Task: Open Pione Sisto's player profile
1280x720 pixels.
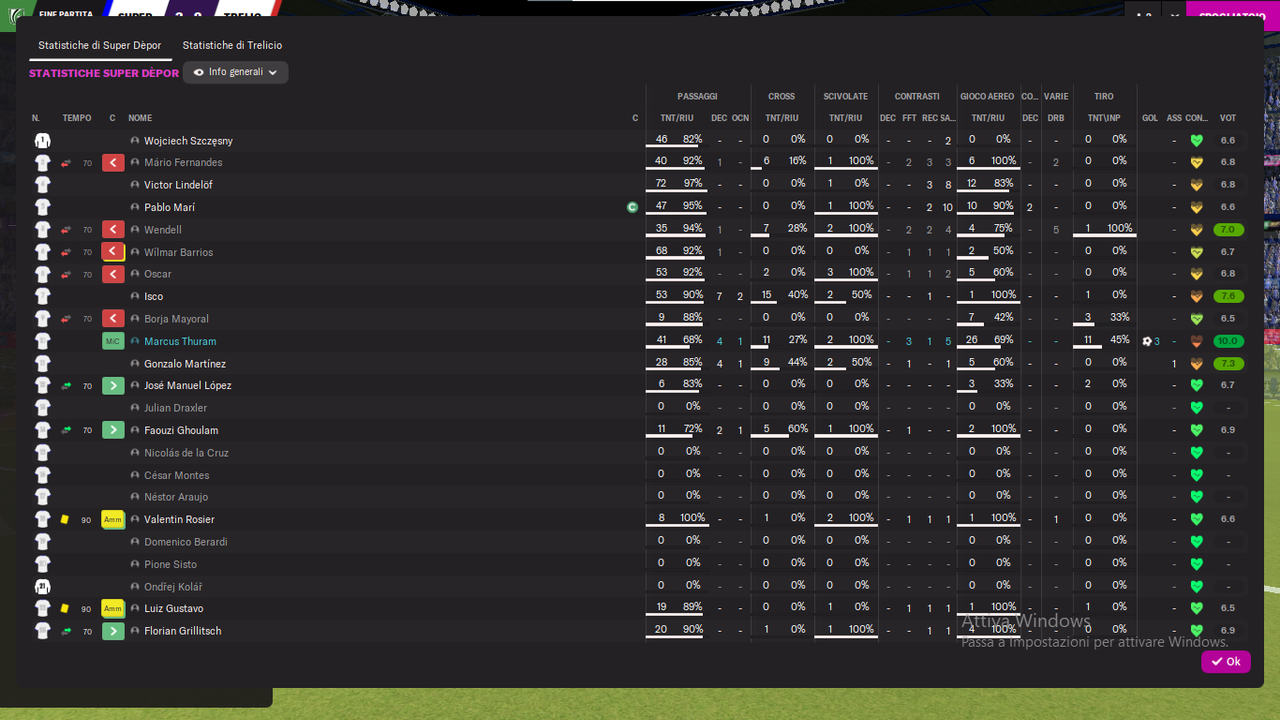Action: tap(170, 565)
